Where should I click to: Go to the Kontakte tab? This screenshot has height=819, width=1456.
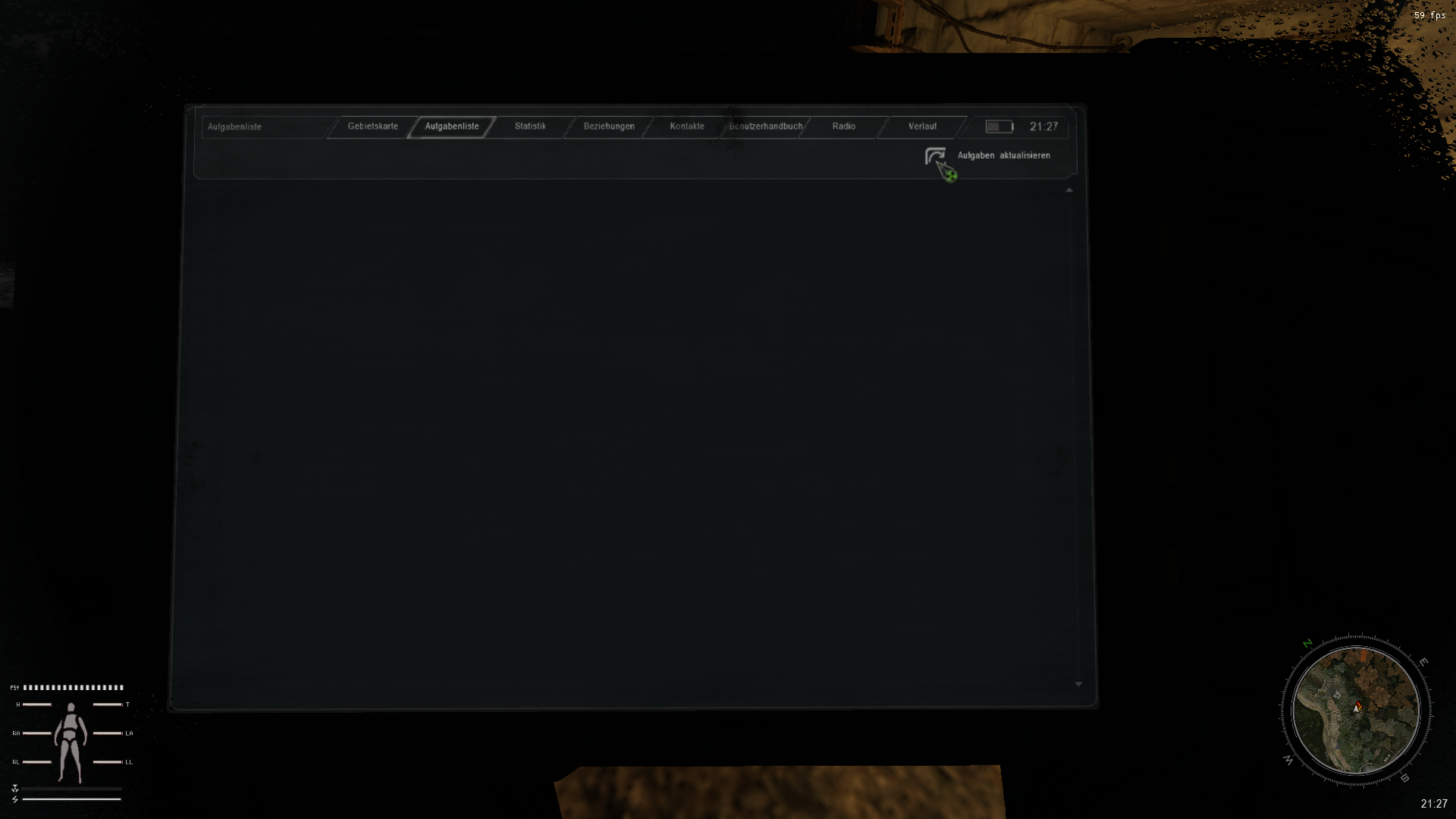[x=687, y=127]
